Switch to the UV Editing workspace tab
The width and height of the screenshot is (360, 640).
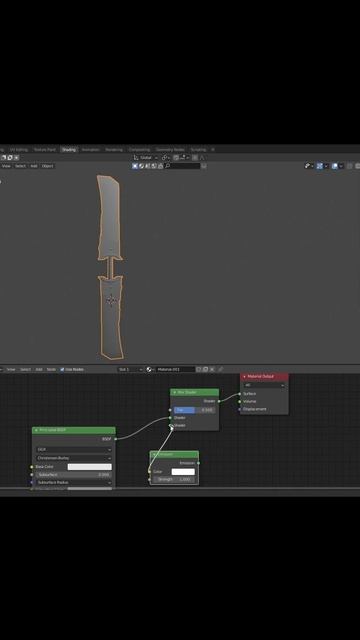click(19, 150)
